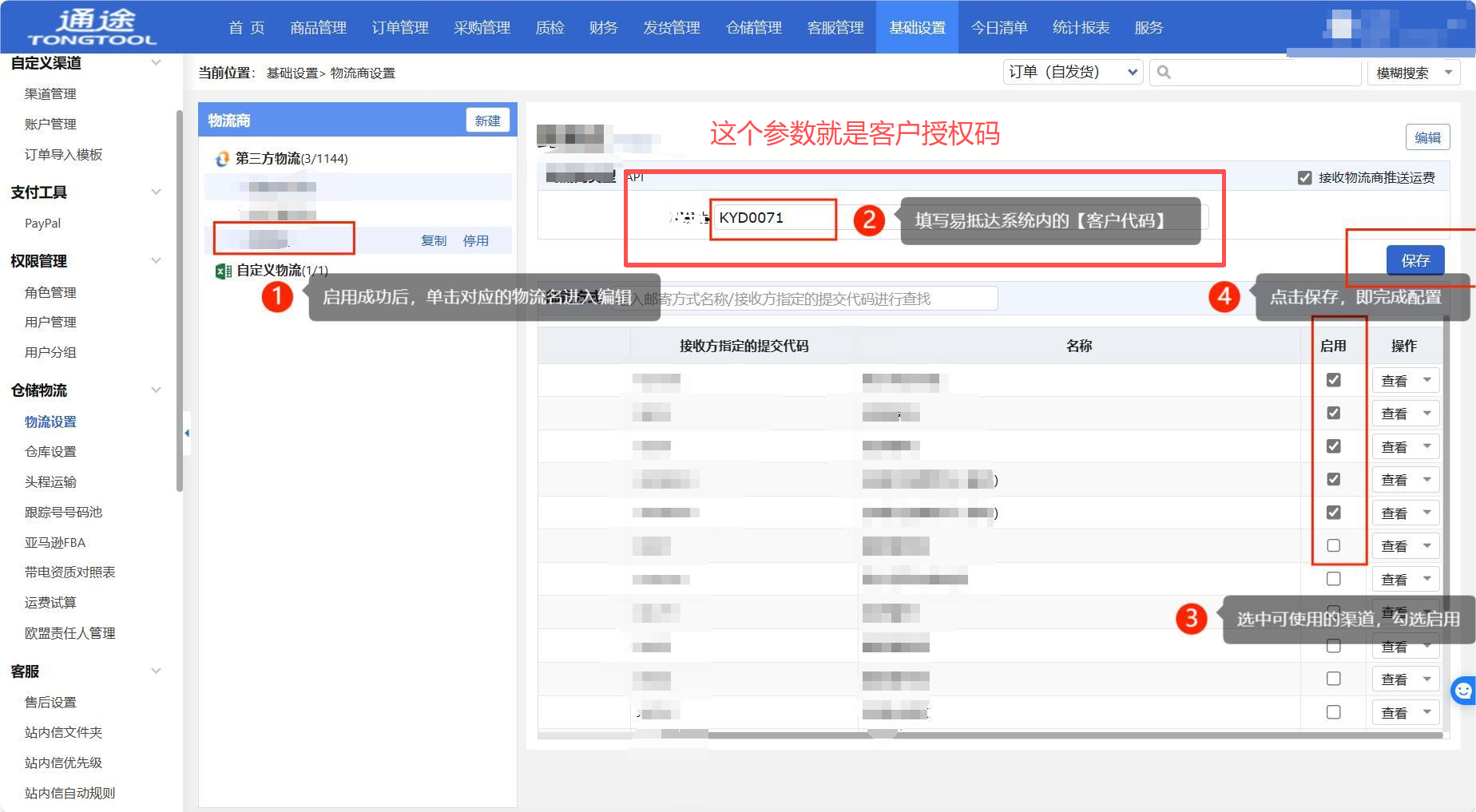Click the KYD0071 customer code field
The image size is (1476, 812).
(772, 218)
